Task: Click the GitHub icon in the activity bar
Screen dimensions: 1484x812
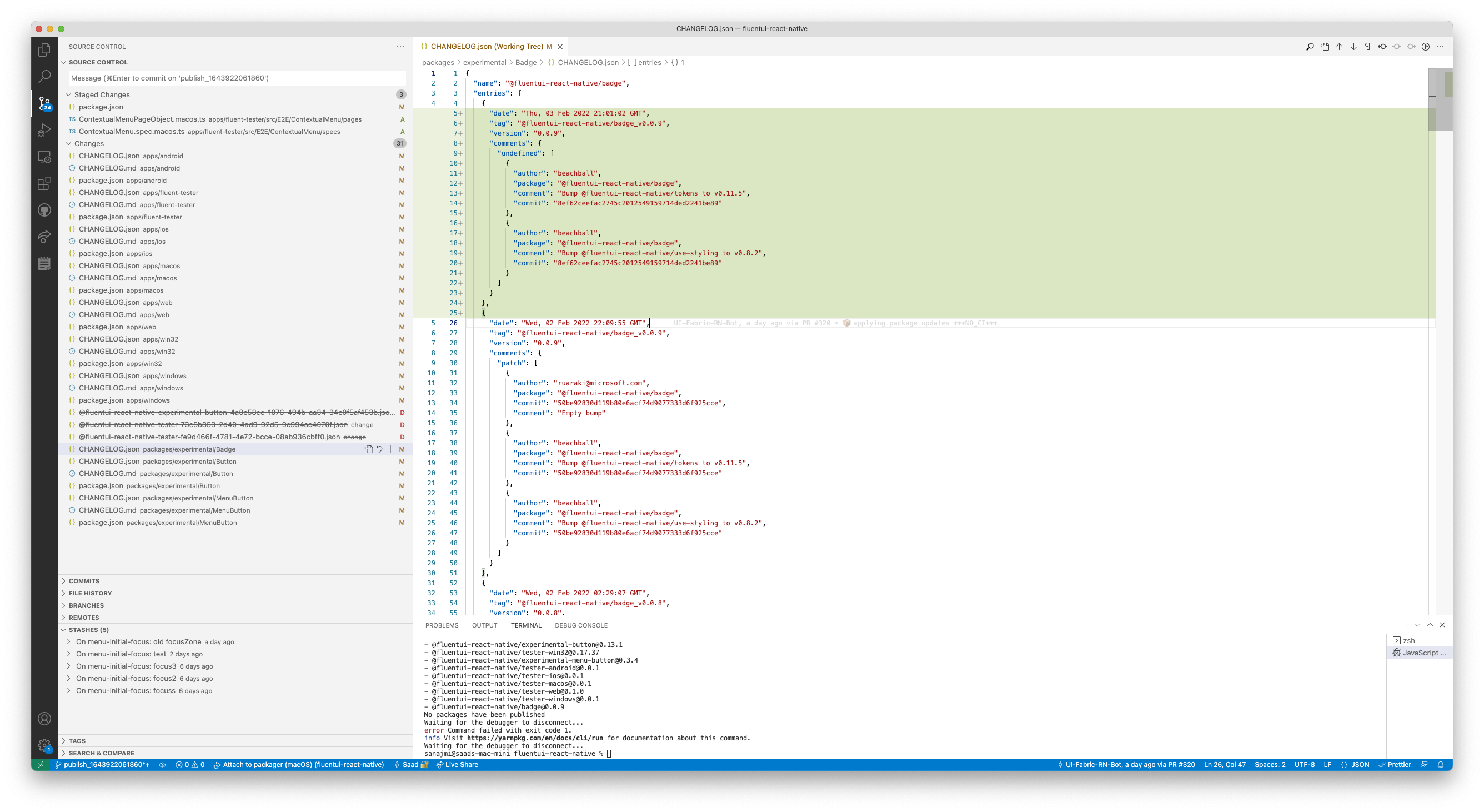Action: (44, 210)
